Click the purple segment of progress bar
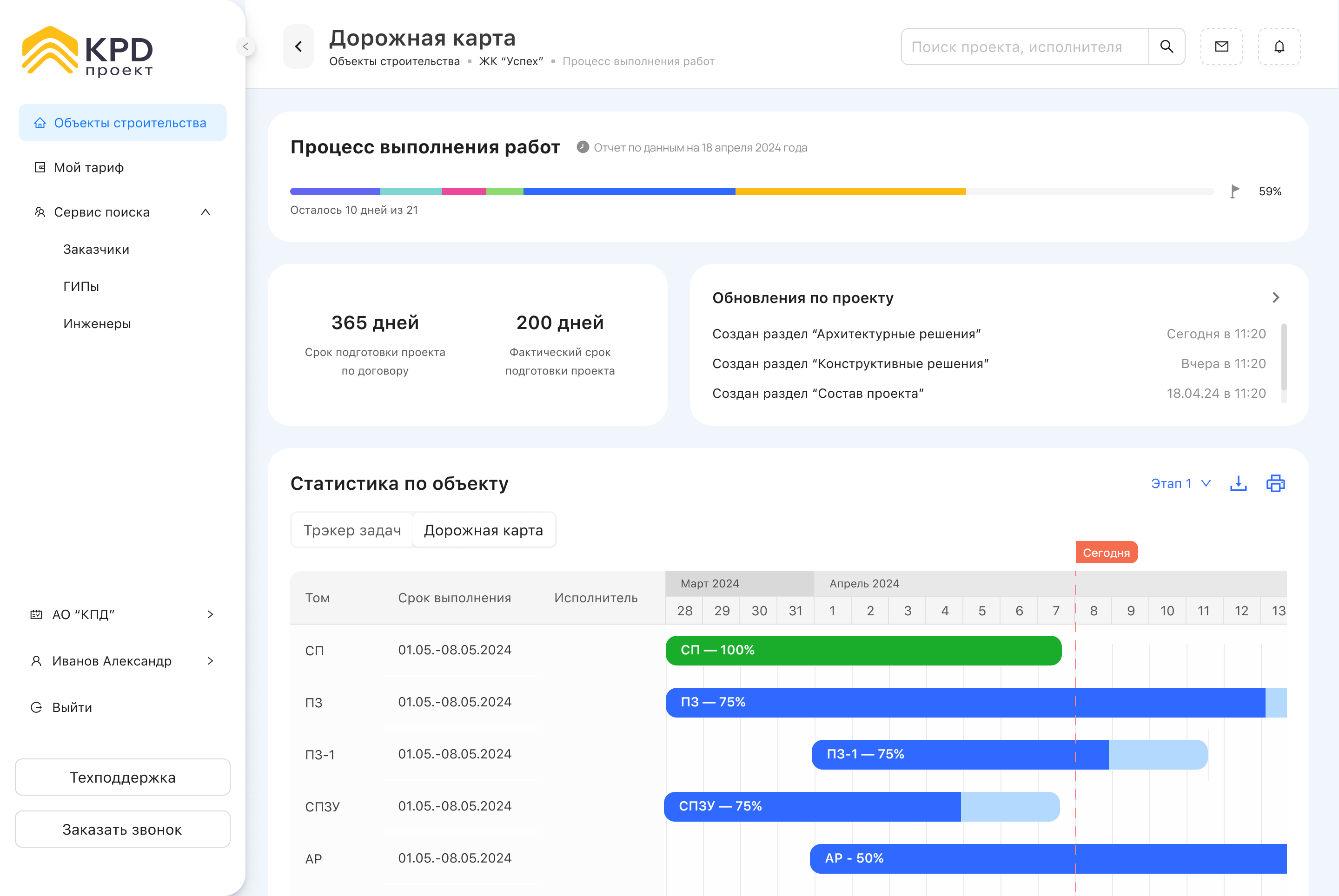 pyautogui.click(x=335, y=191)
